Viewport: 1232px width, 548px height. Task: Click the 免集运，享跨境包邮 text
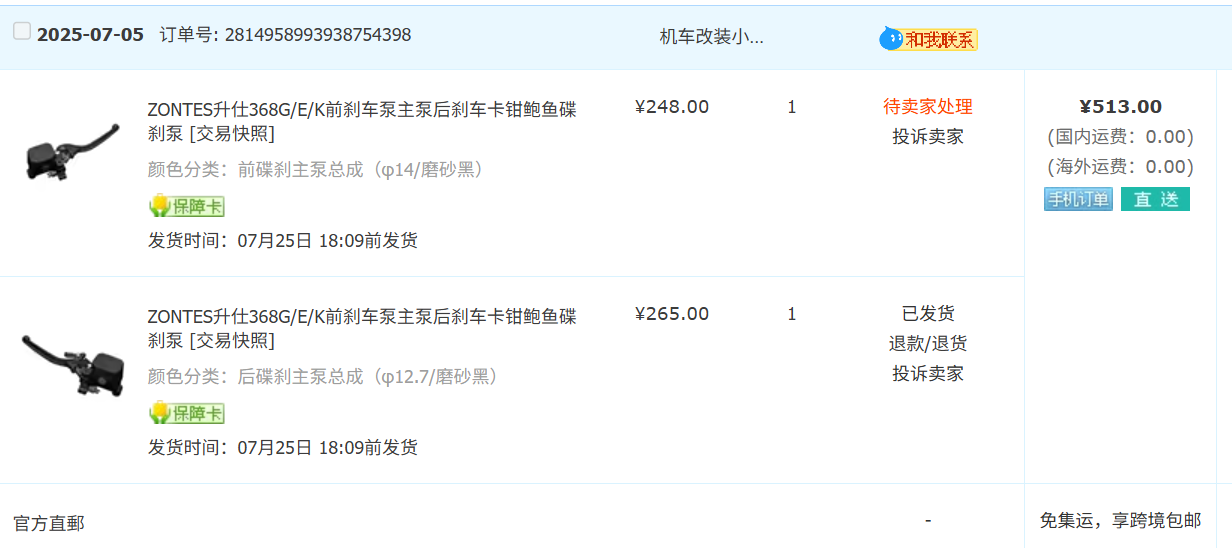(1120, 520)
